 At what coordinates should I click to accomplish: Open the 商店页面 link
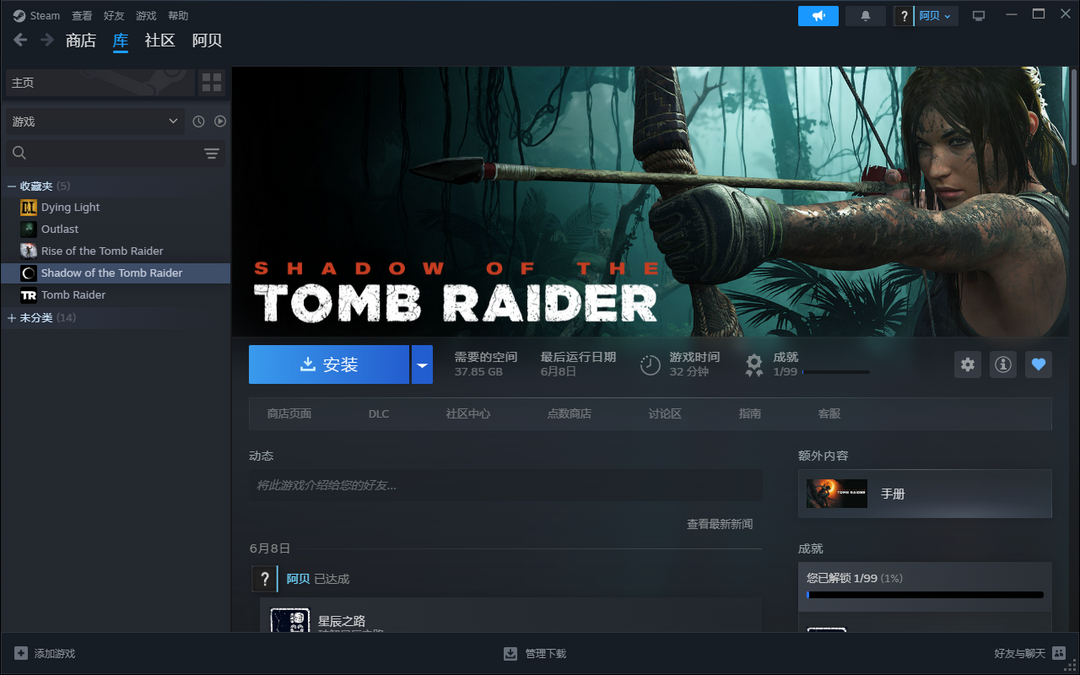[x=289, y=414]
